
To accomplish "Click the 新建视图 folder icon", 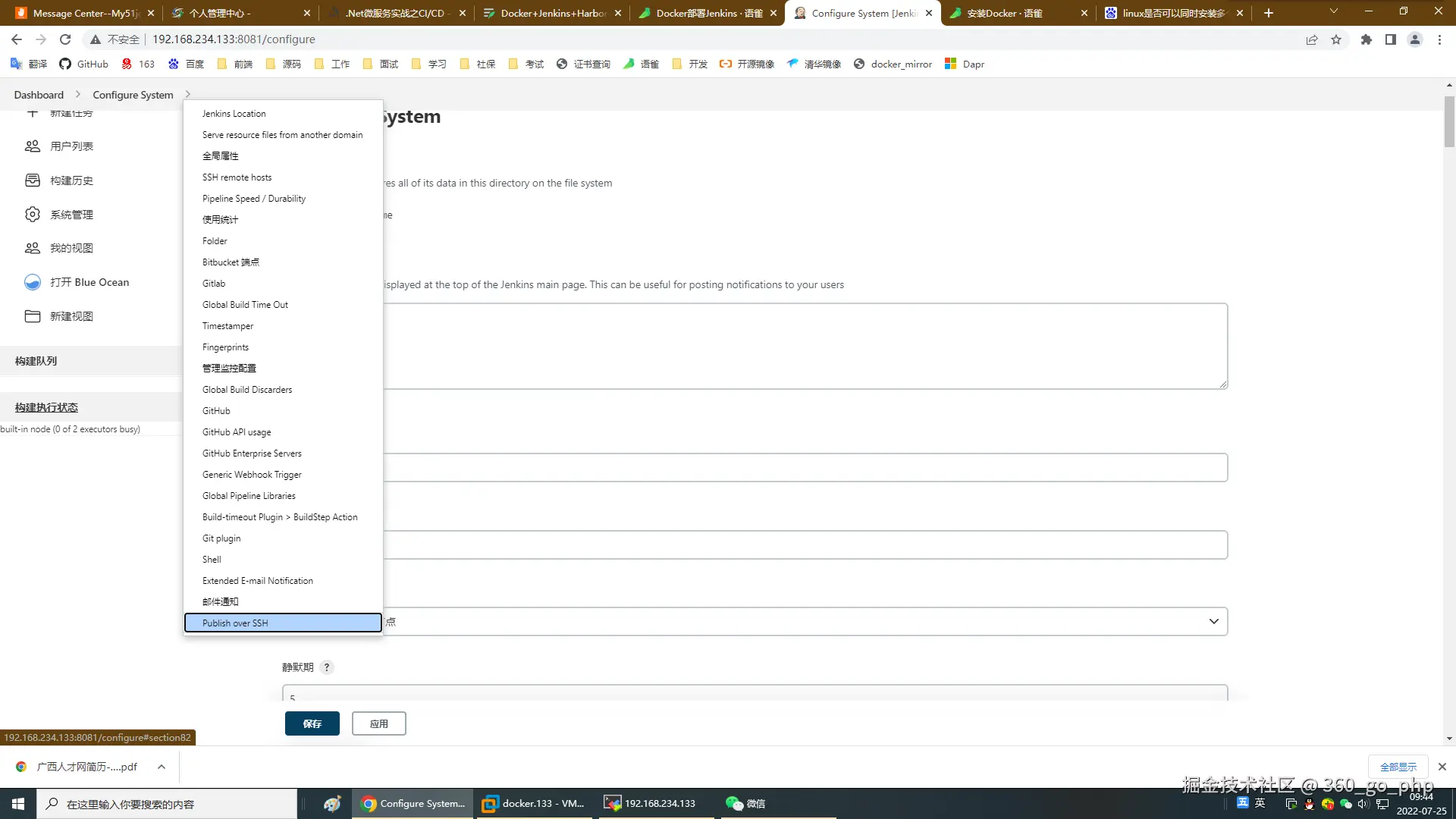I will coord(32,316).
